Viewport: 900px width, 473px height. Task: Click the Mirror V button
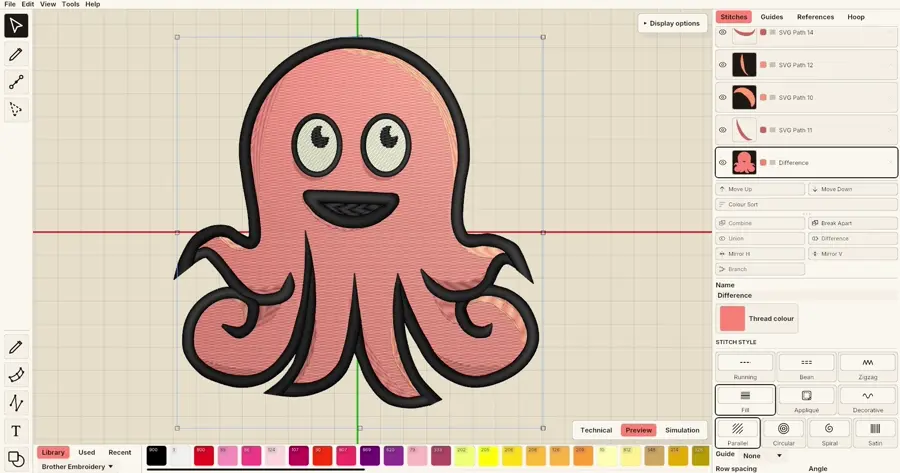(852, 254)
